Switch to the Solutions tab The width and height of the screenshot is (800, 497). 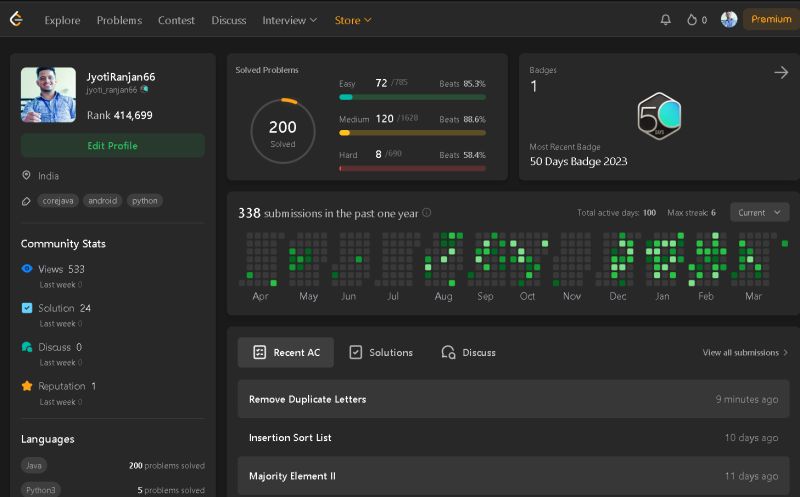[381, 352]
